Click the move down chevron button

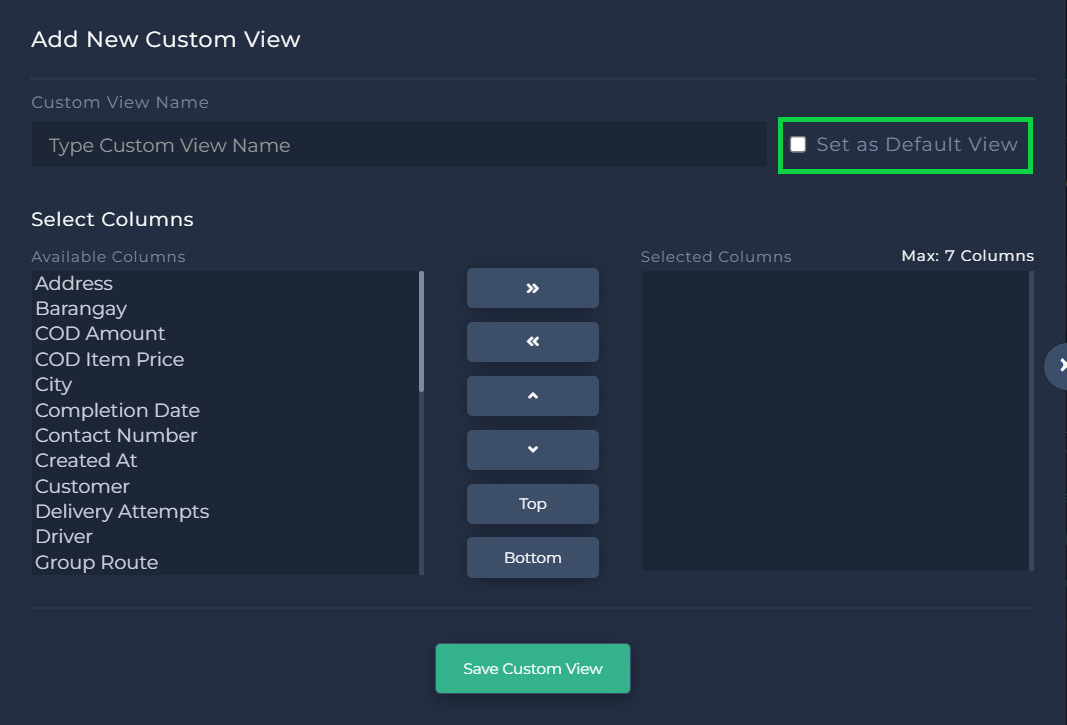pyautogui.click(x=532, y=450)
